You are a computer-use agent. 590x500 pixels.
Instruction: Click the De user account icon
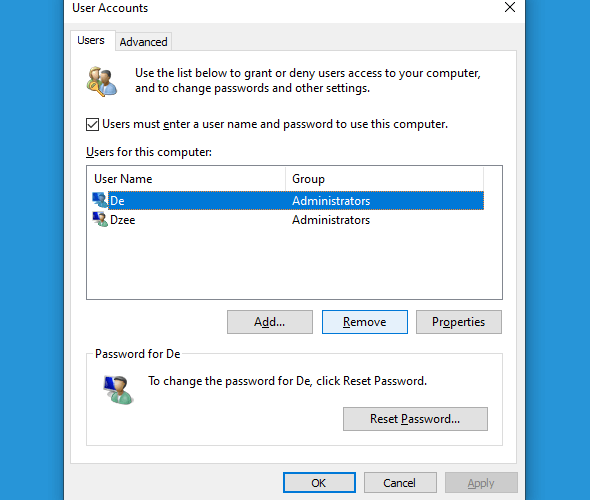pos(100,200)
